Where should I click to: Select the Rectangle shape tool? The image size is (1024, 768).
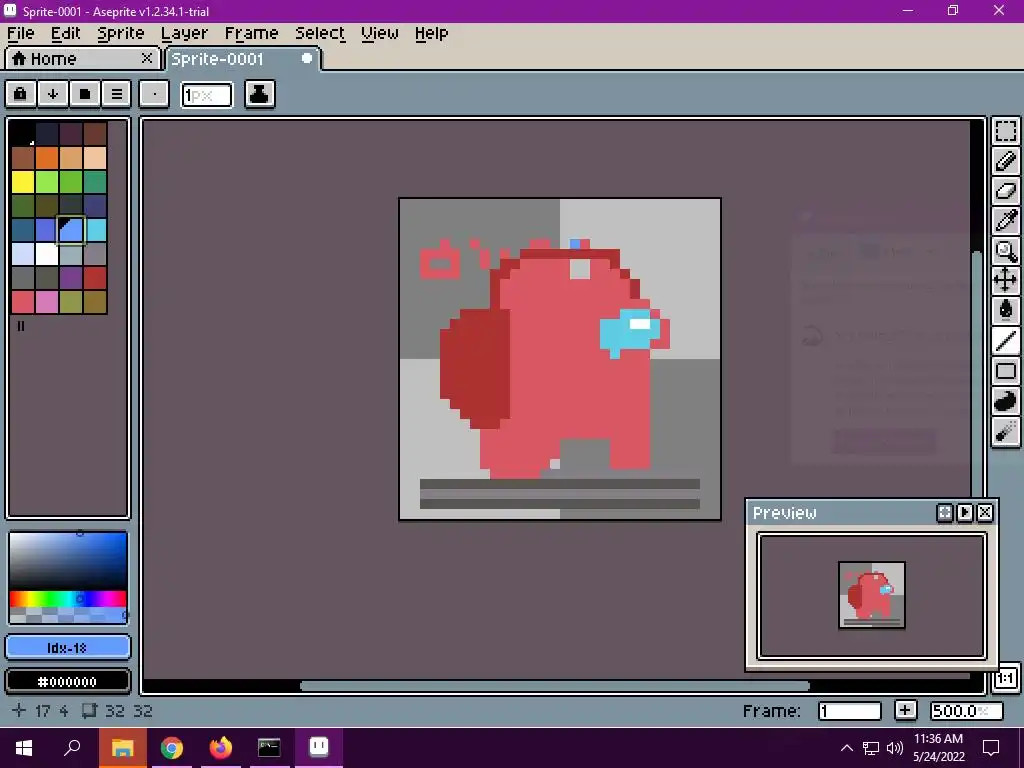1006,371
